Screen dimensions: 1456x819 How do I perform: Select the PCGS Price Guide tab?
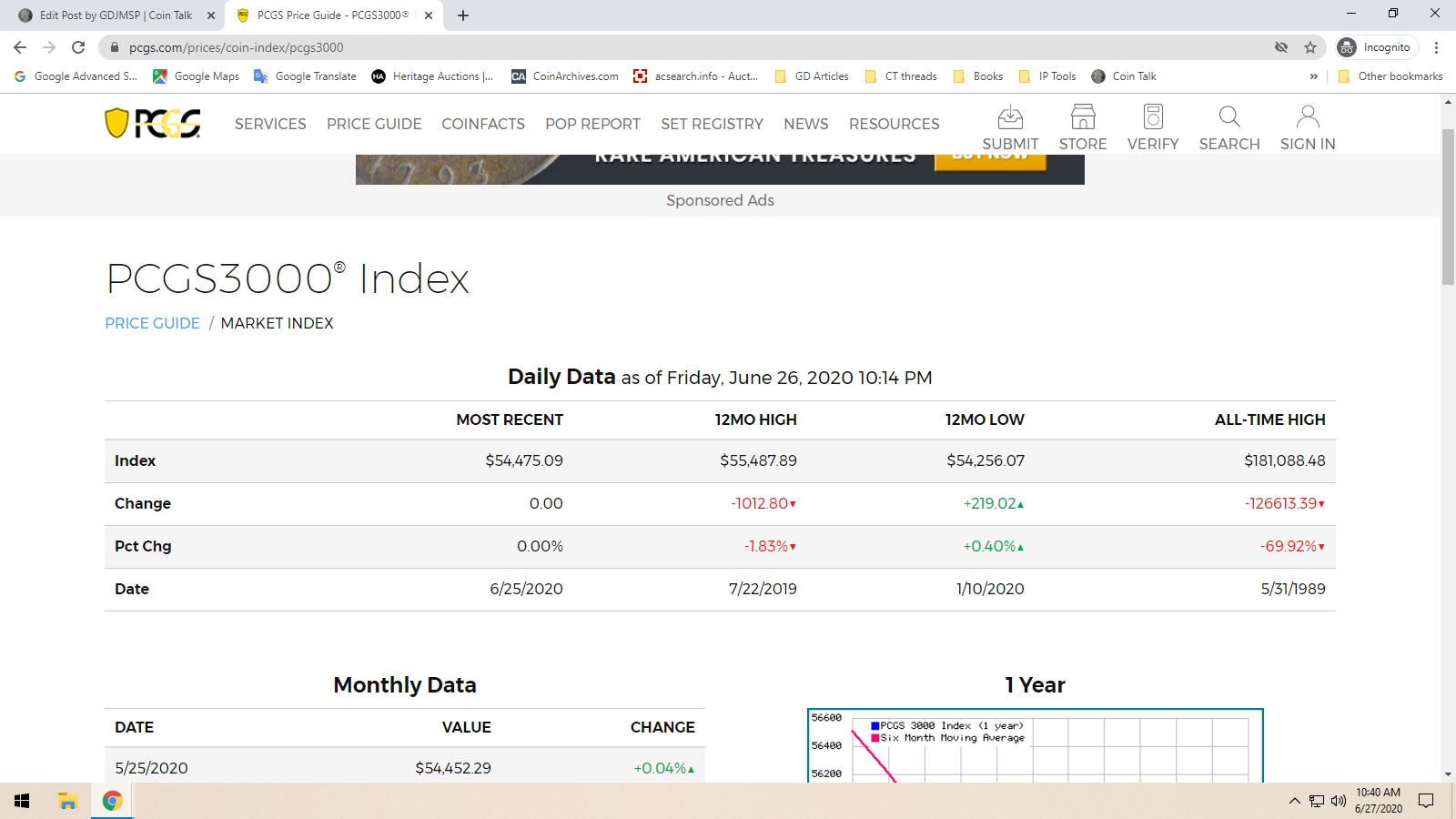click(333, 15)
